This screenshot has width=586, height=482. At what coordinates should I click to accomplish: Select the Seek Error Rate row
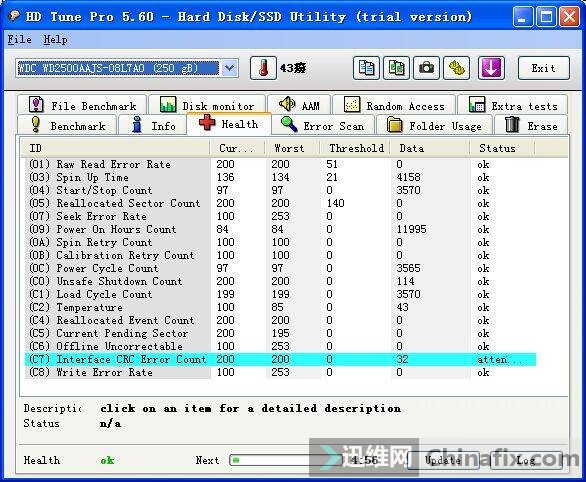pos(280,216)
